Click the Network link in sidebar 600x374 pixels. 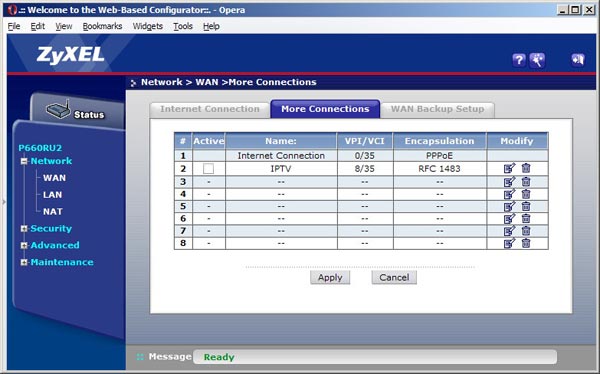tap(51, 161)
